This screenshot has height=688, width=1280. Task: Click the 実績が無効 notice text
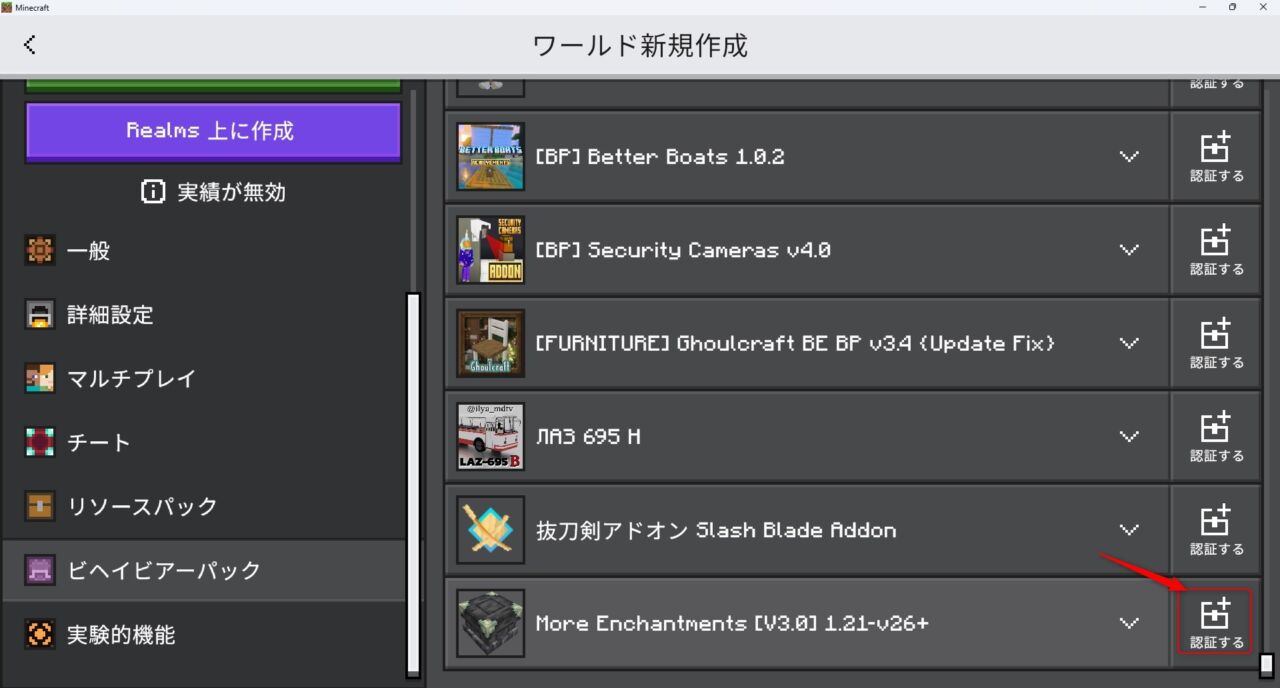click(x=231, y=192)
